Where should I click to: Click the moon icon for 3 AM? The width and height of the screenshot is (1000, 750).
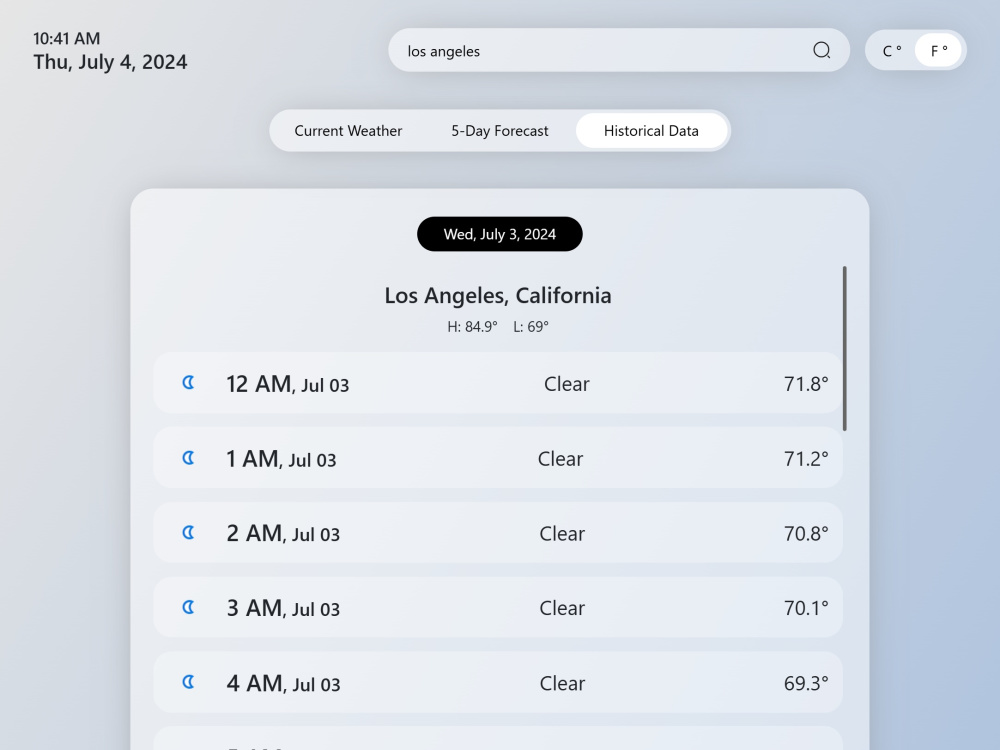click(x=189, y=607)
